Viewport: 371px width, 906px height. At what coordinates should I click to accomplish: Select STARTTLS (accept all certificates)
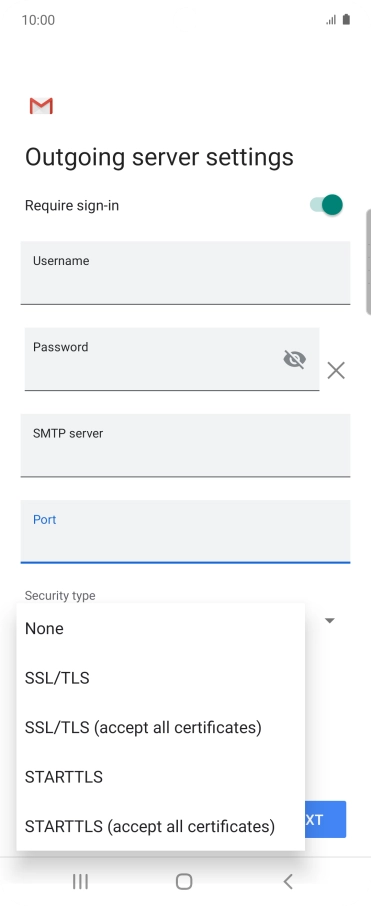pos(161,826)
